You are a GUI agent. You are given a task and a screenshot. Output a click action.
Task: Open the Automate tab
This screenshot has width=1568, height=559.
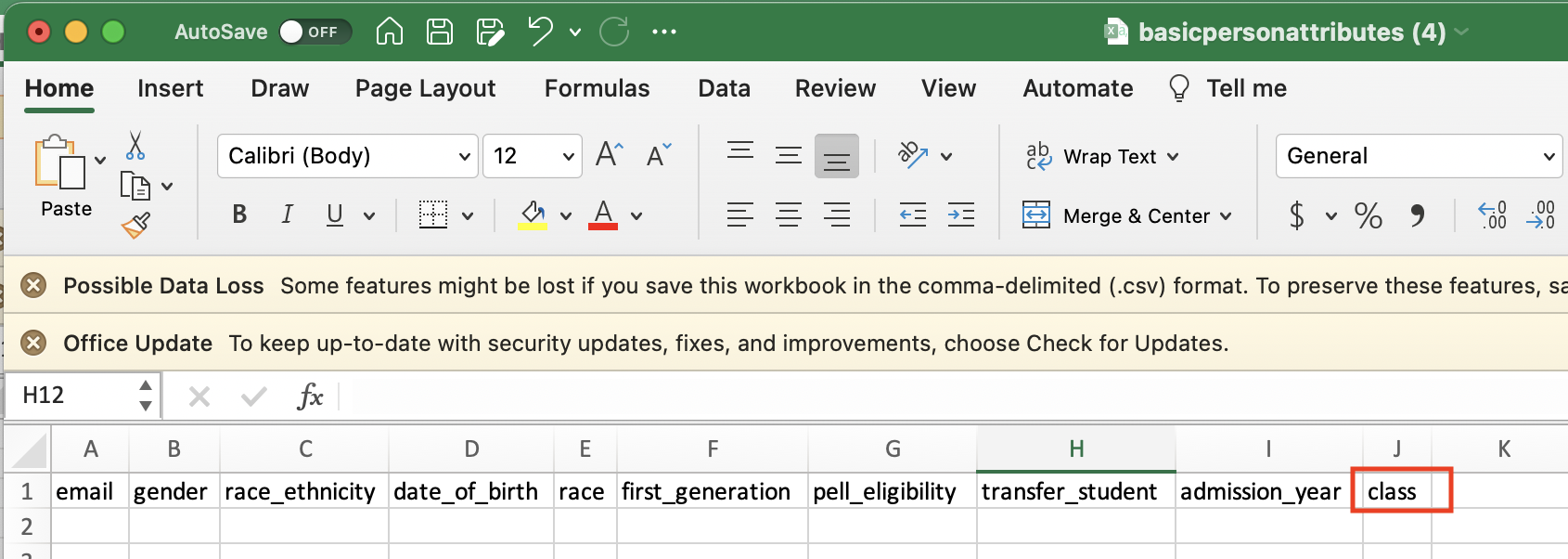1077,88
